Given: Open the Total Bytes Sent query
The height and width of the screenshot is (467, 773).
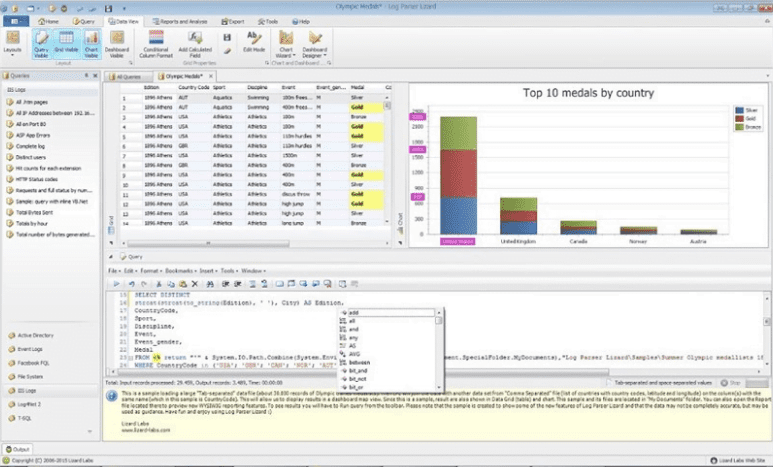Looking at the screenshot, I should click(x=34, y=213).
